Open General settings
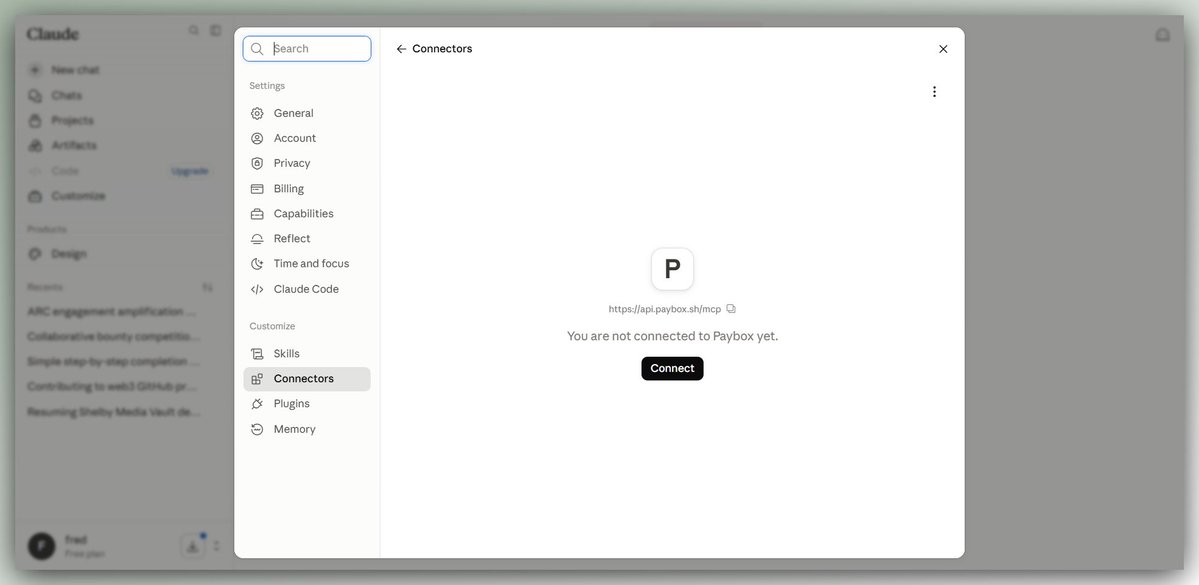Viewport: 1199px width, 585px height. (307, 113)
